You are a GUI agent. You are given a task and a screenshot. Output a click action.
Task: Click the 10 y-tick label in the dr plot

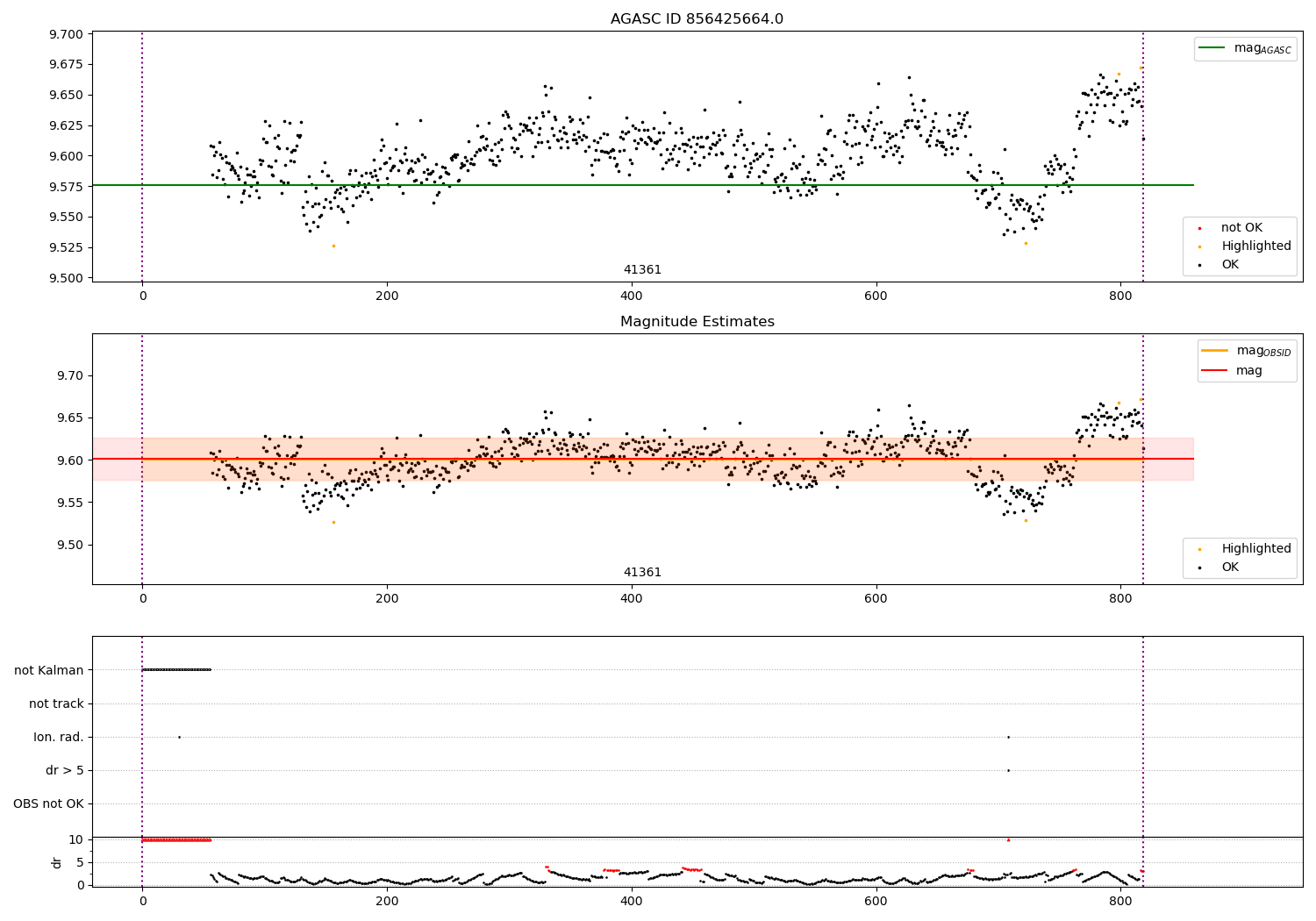click(x=76, y=839)
